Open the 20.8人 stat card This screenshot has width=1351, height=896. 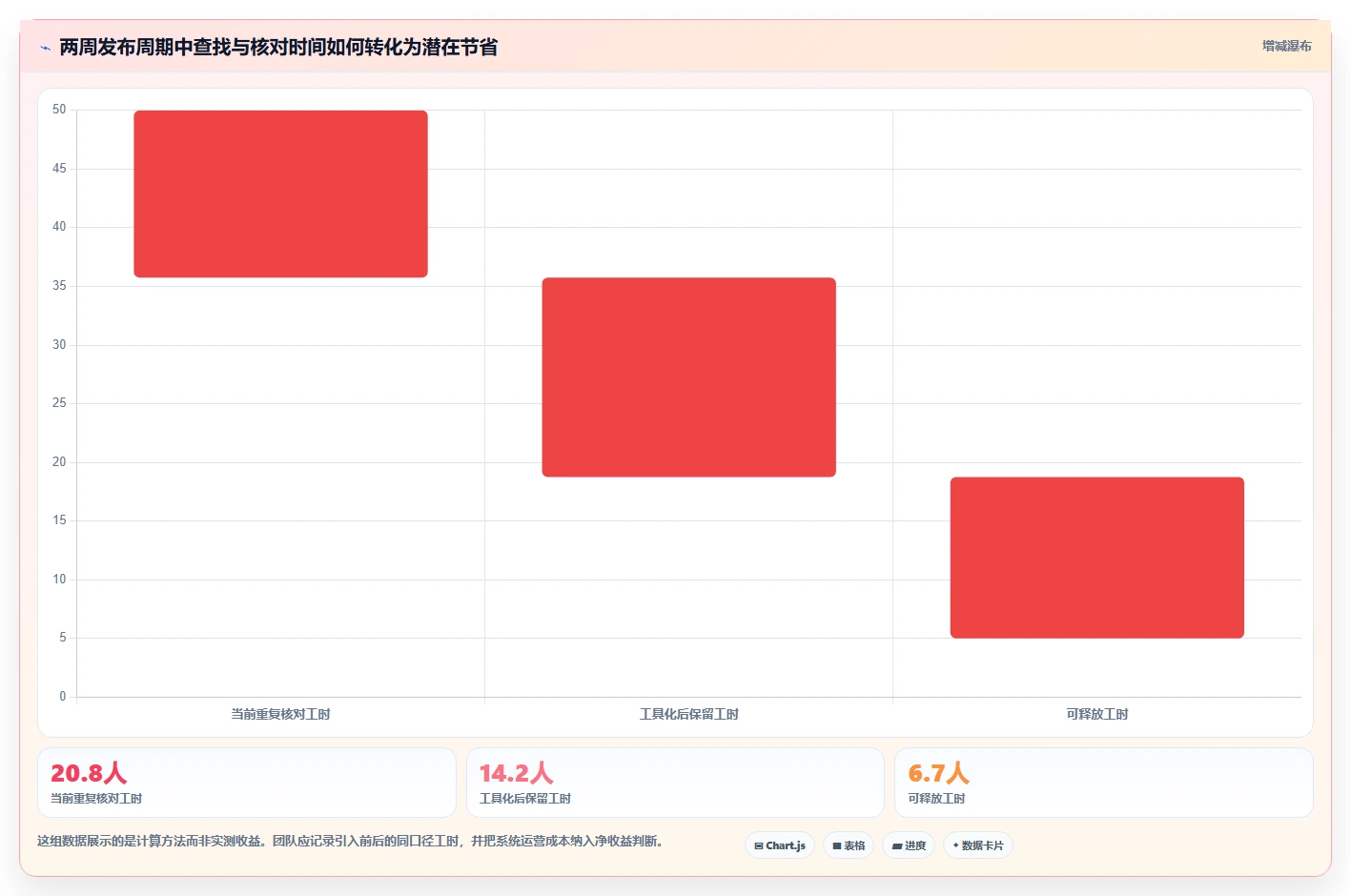(247, 783)
